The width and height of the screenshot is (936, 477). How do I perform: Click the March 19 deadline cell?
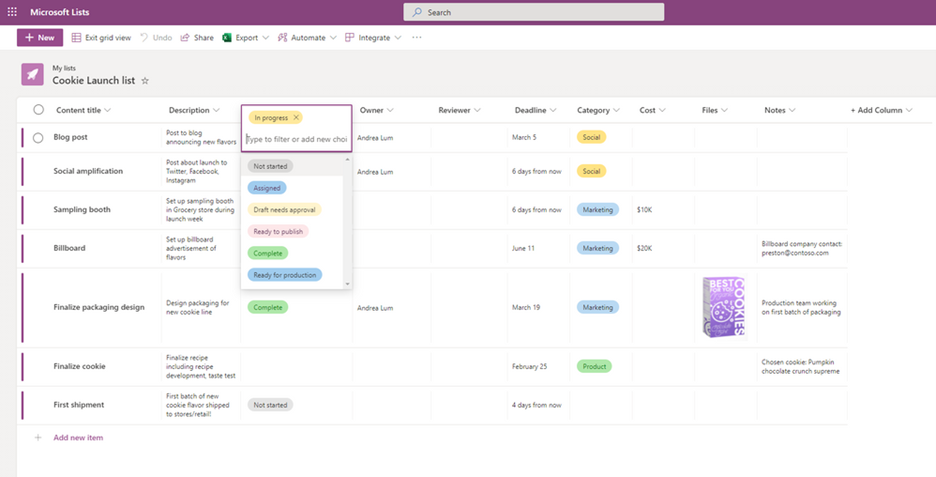tap(526, 307)
